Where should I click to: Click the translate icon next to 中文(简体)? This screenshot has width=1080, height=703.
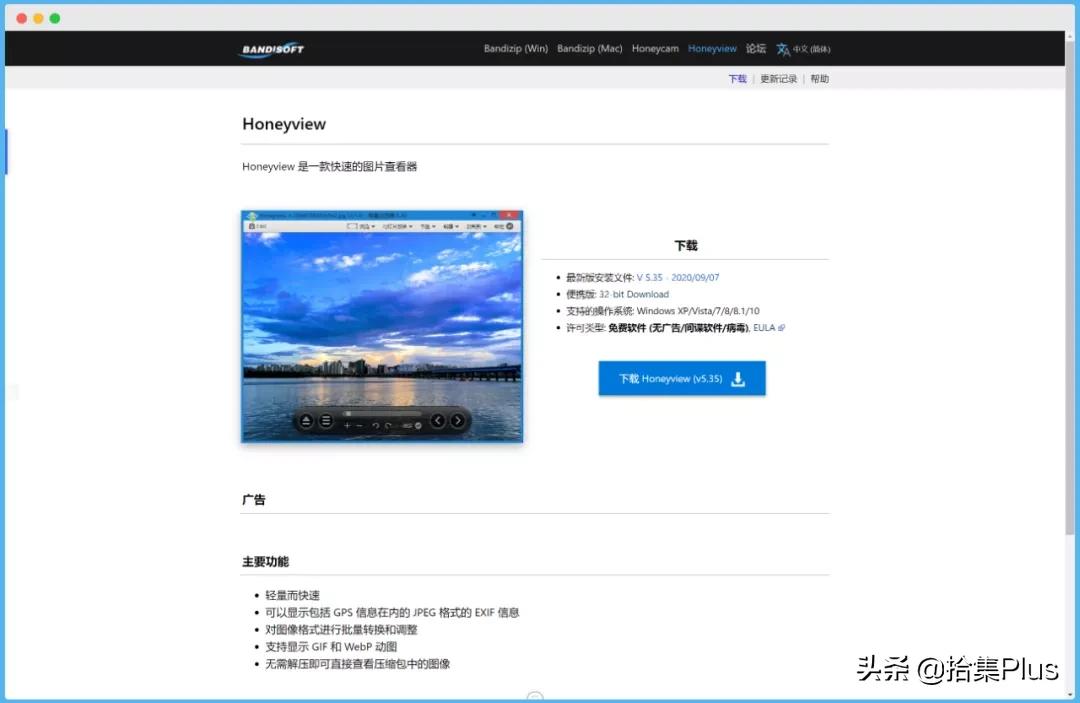point(781,48)
